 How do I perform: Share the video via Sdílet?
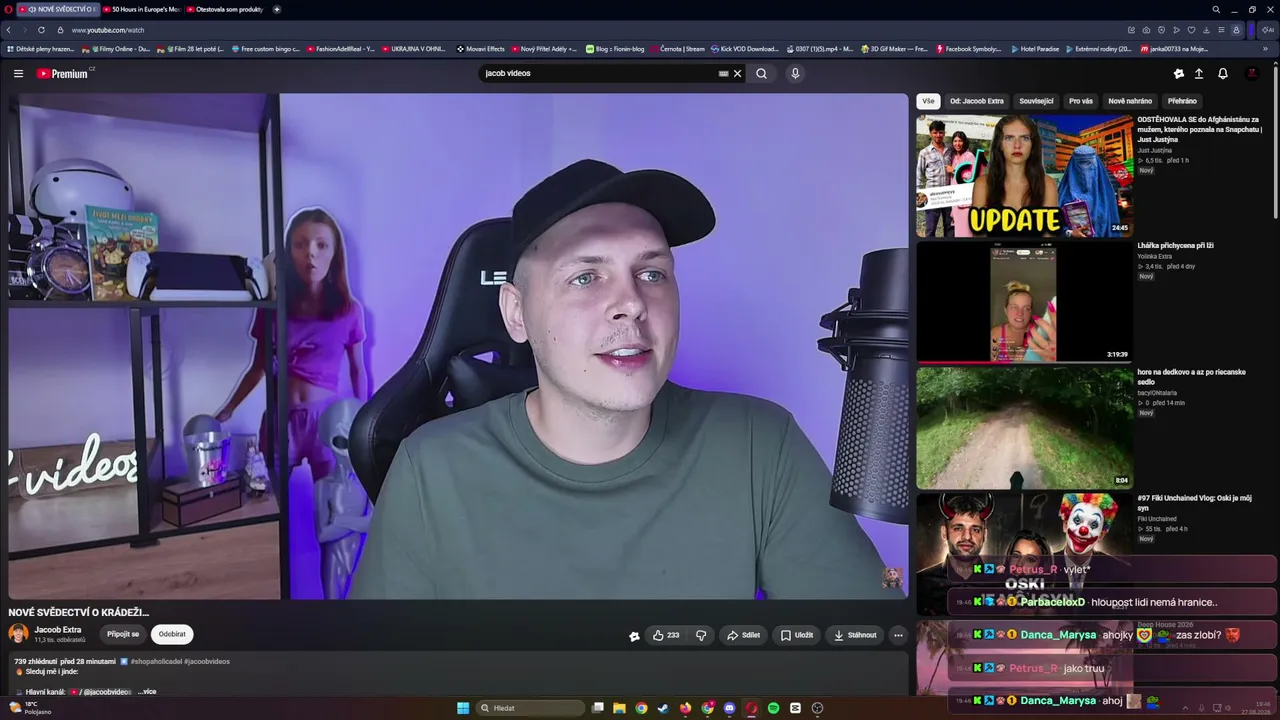point(743,635)
